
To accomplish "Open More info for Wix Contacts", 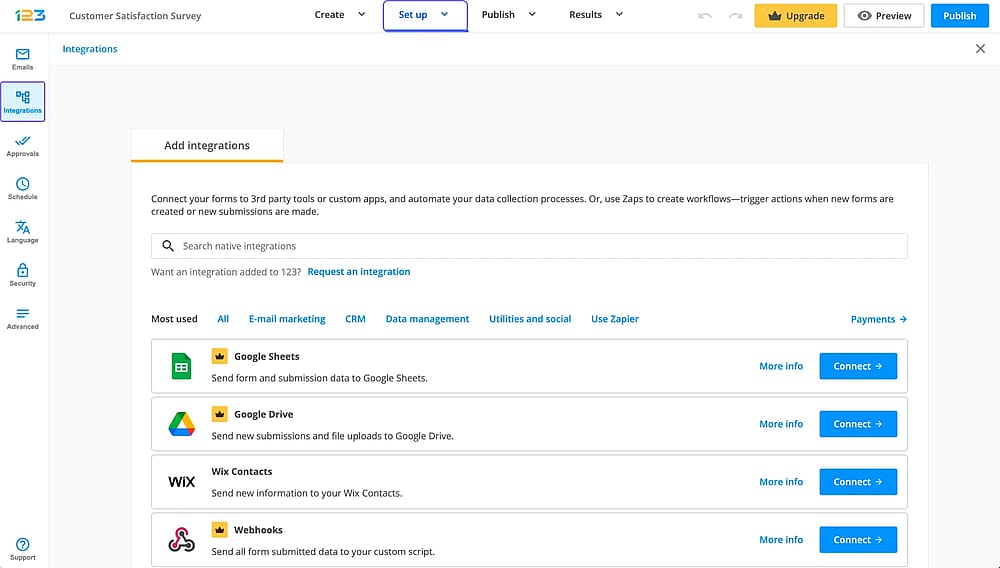I will (781, 482).
